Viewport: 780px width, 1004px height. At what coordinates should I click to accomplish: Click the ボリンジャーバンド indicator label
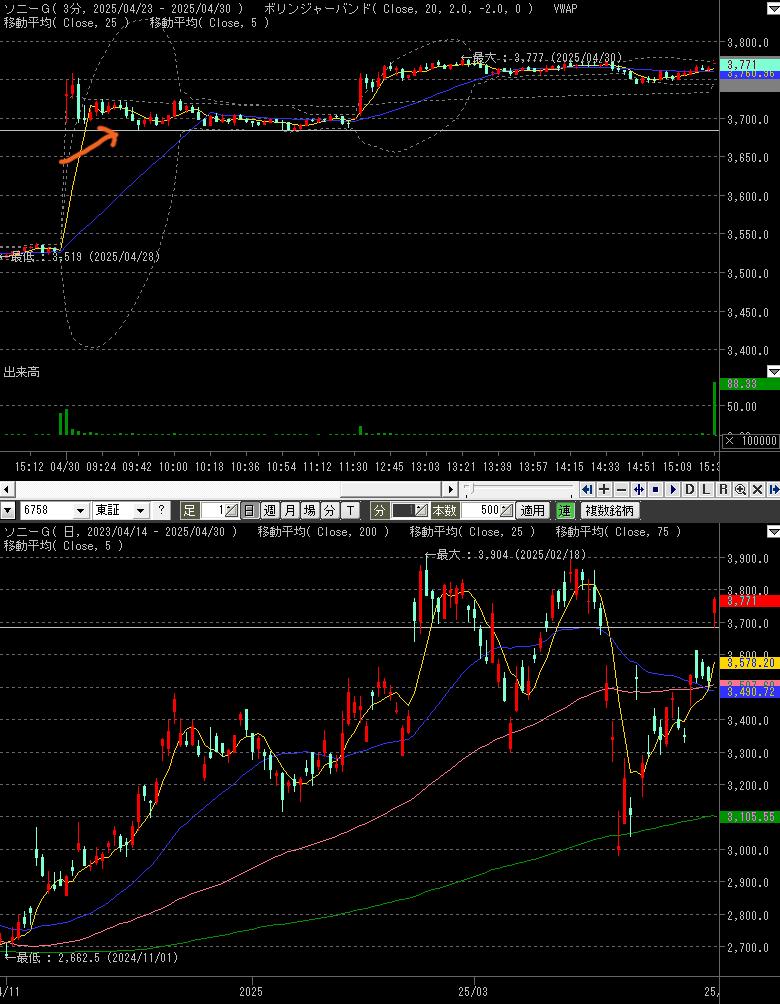click(398, 9)
